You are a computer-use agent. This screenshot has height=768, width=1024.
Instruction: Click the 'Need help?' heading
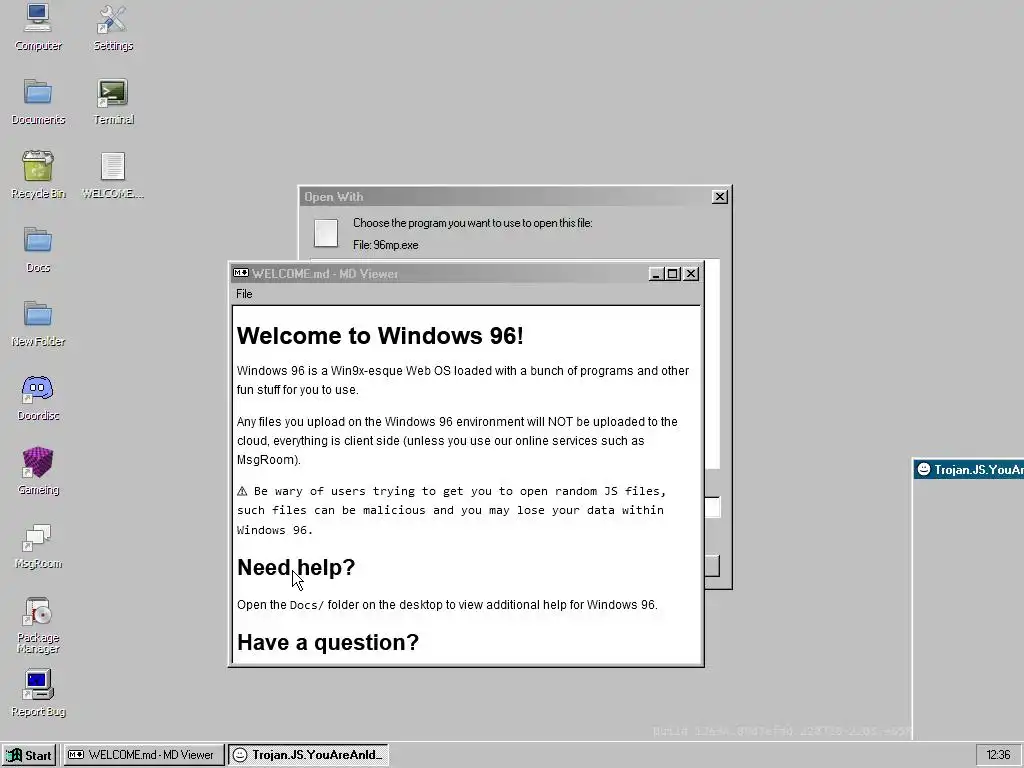coord(296,567)
